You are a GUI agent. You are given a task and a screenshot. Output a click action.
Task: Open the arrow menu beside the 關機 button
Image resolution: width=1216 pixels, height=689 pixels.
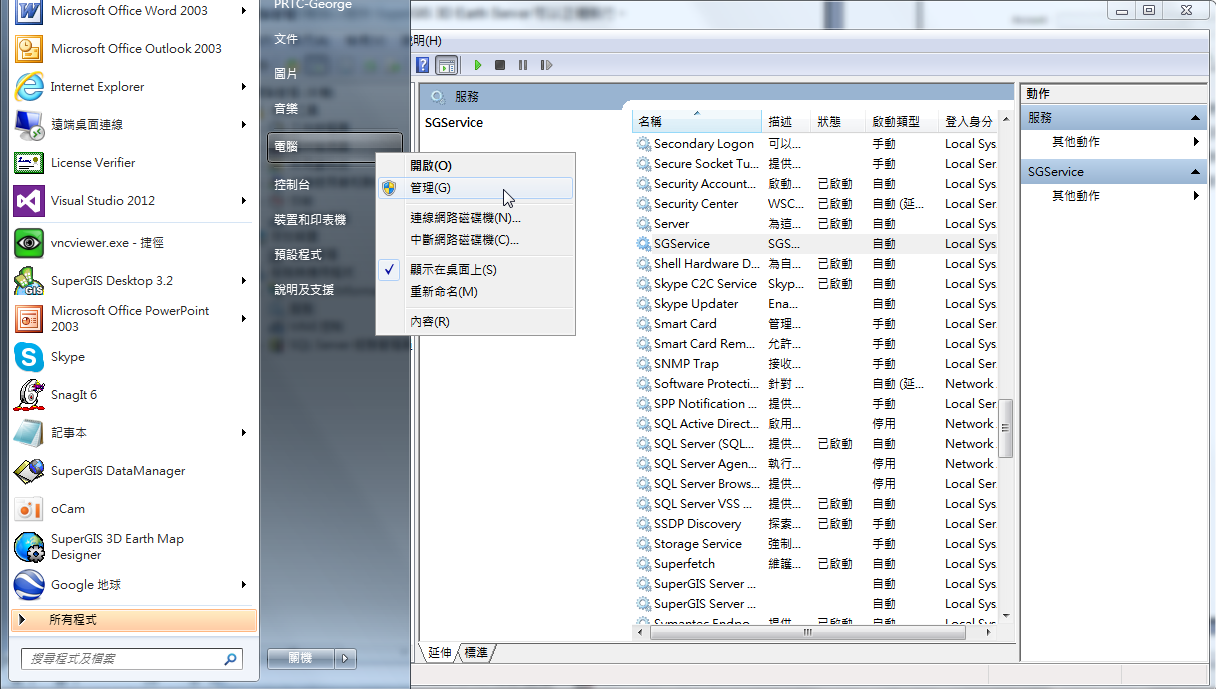(345, 658)
